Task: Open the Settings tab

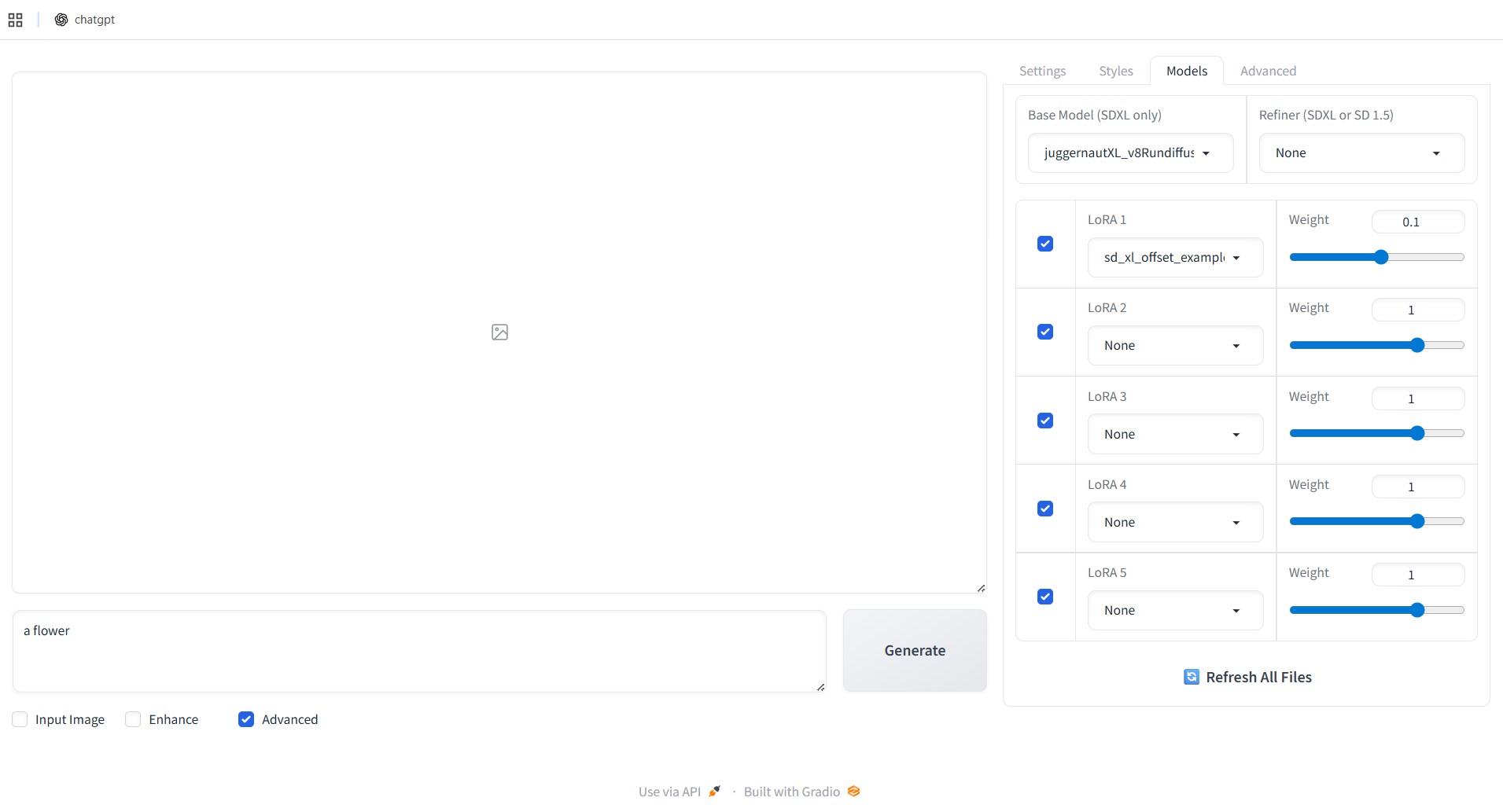Action: (1042, 71)
